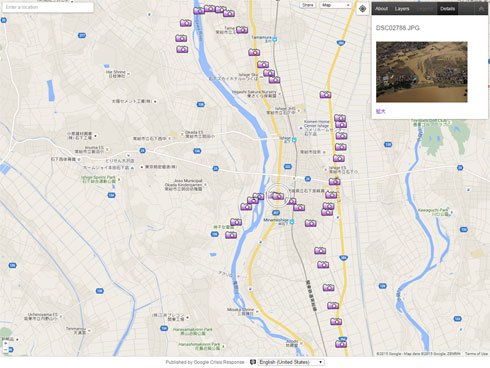
Task: Open the English (United States) language dropdown
Action: (291, 362)
